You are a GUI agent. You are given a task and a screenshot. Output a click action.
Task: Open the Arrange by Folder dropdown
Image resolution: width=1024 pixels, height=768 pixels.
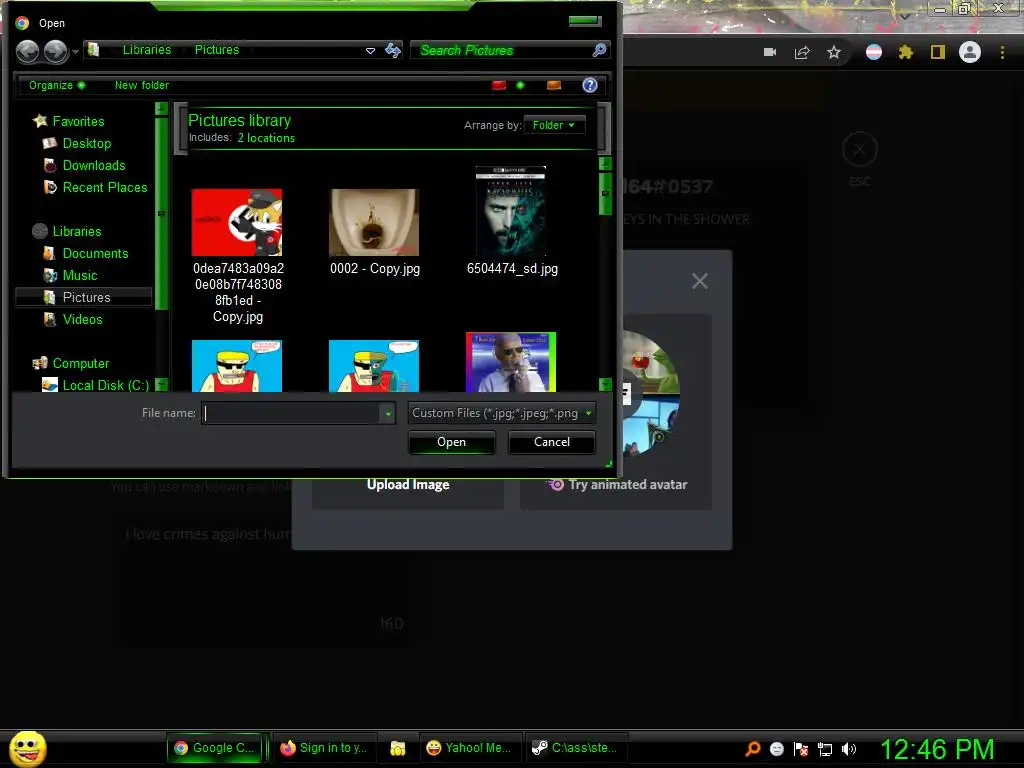554,125
